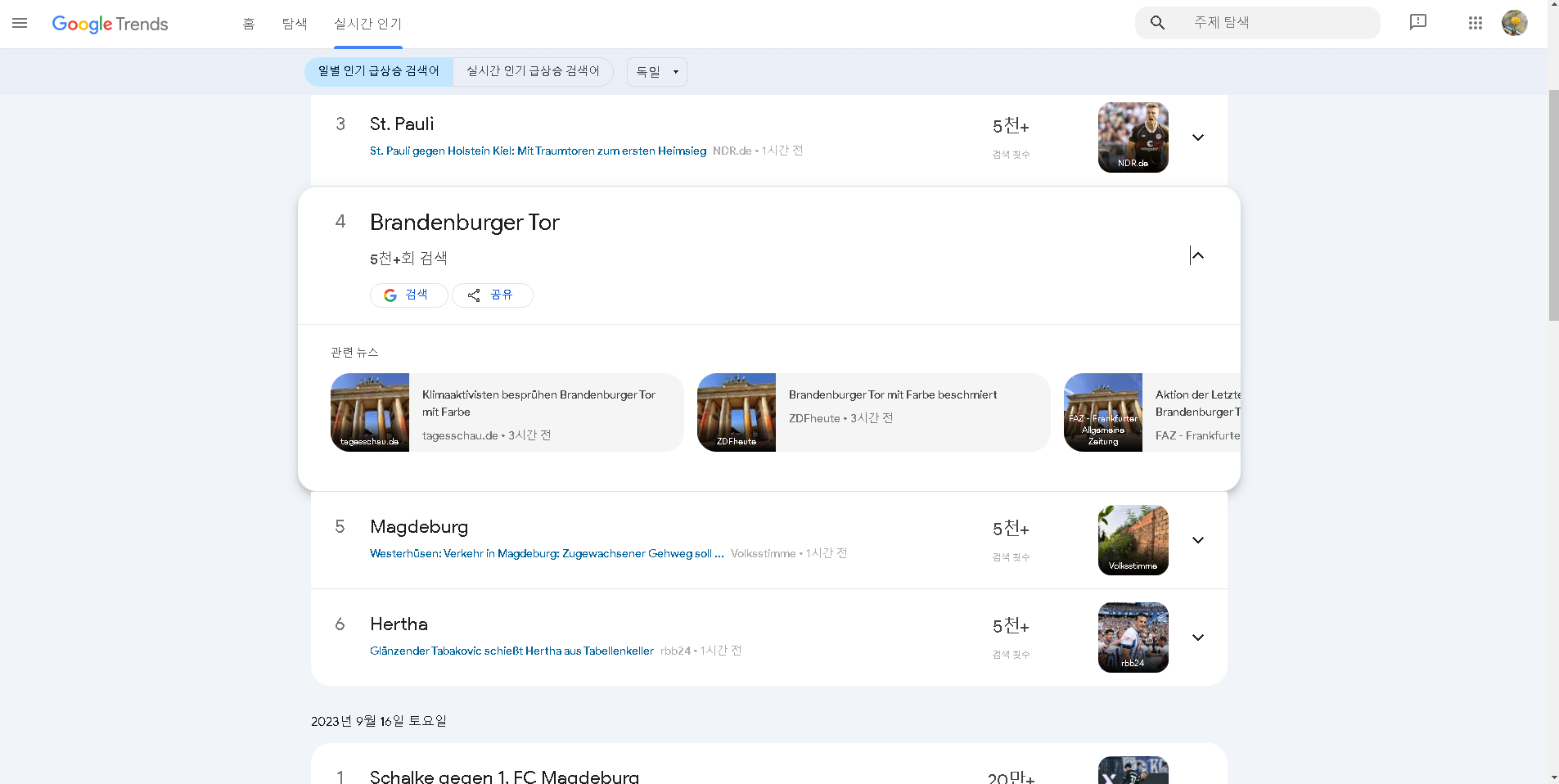Click FAZ Brandenburg Gate thumbnail
The height and width of the screenshot is (784, 1559).
click(x=1103, y=412)
